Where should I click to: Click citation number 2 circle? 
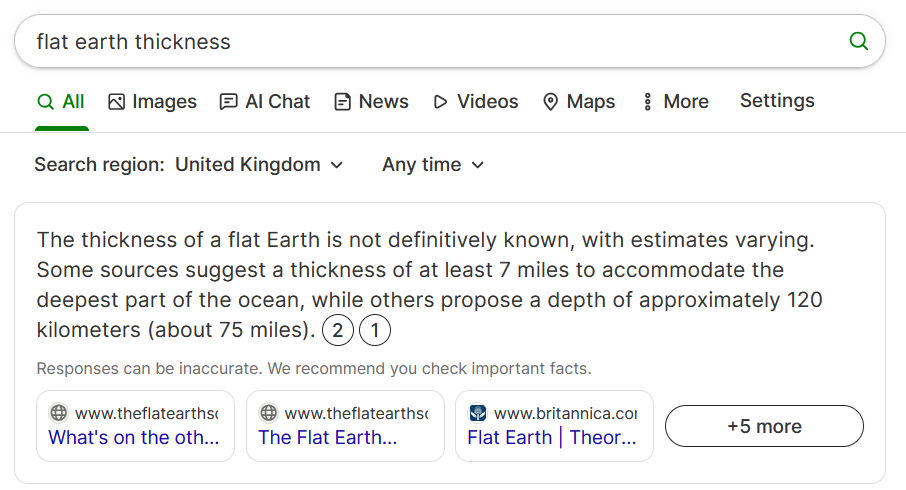point(337,330)
